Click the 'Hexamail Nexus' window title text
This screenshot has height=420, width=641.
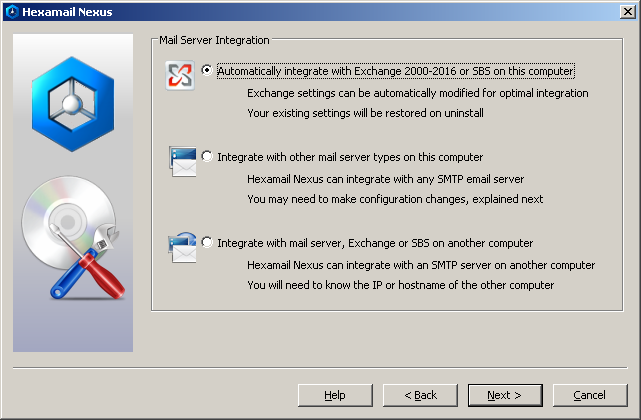pyautogui.click(x=67, y=12)
